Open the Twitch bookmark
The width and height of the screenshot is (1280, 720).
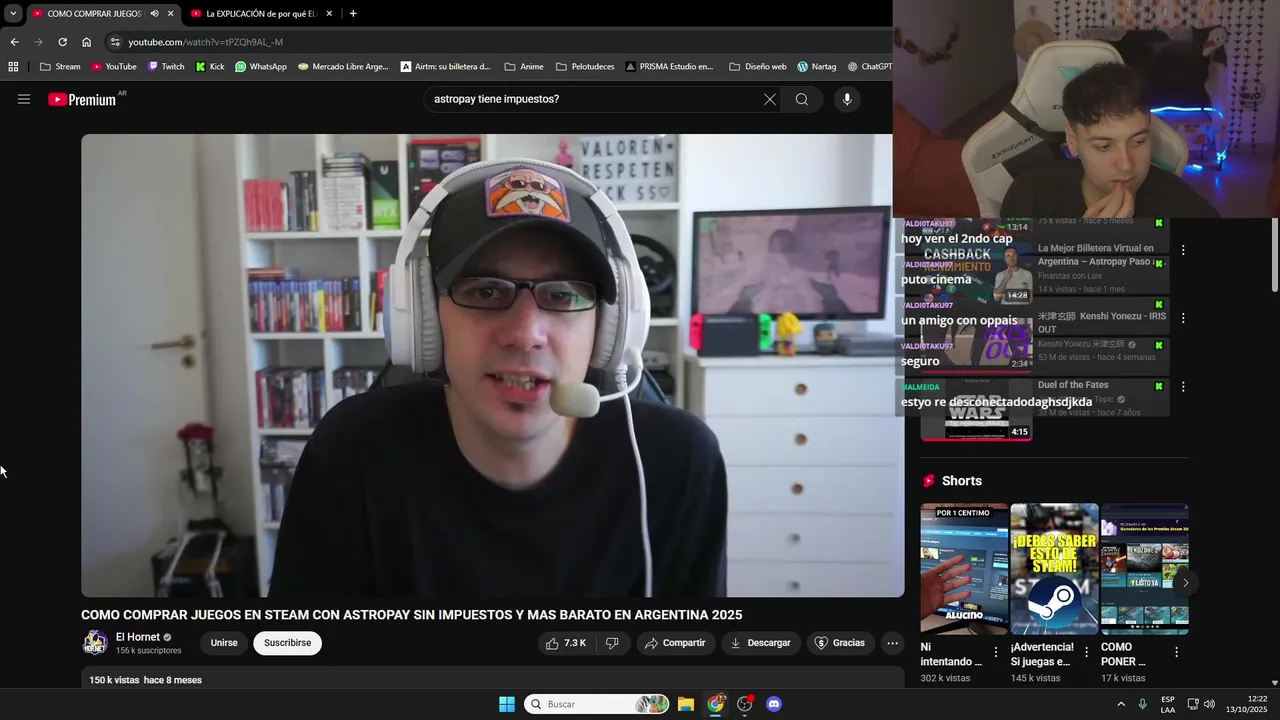pos(166,67)
